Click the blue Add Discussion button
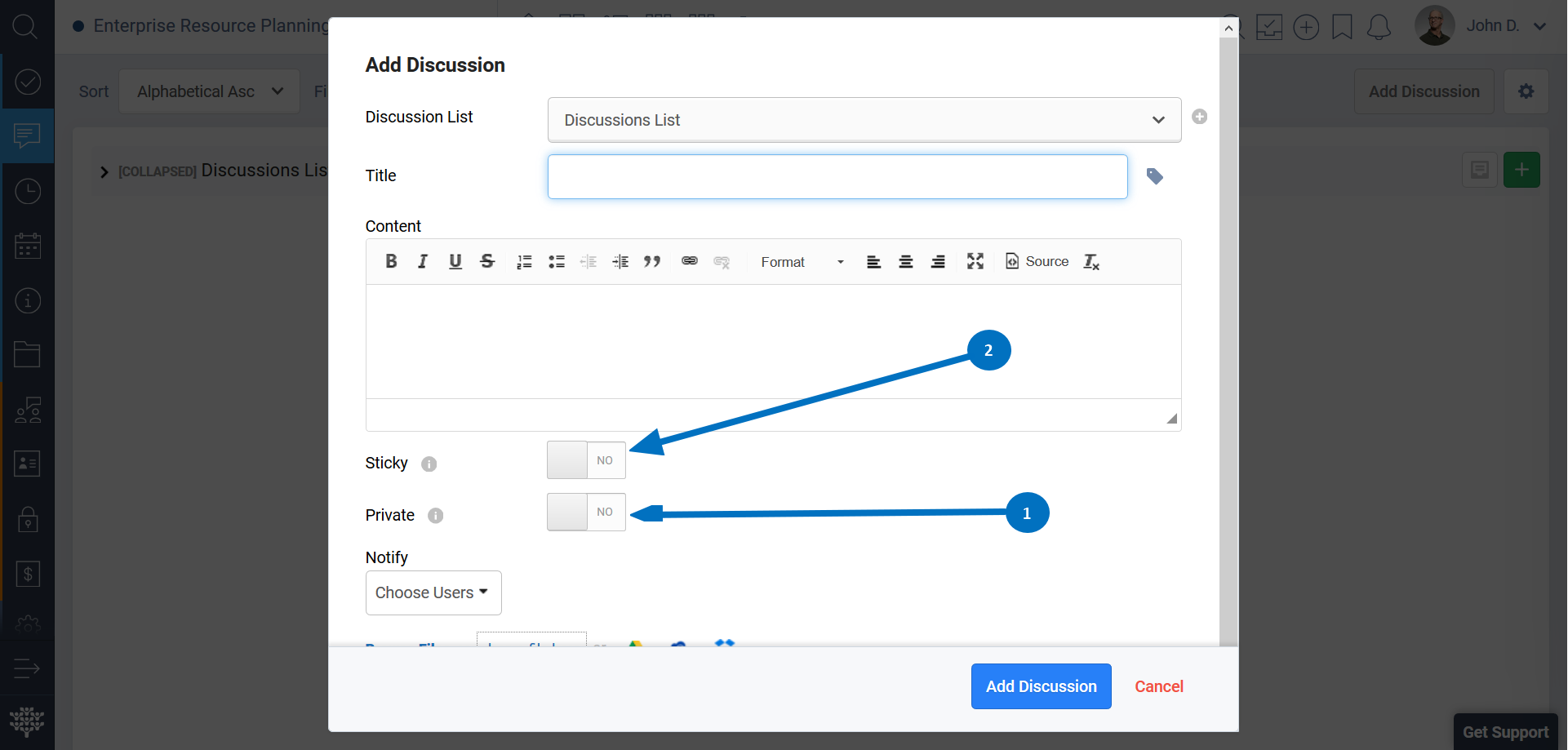This screenshot has width=1568, height=750. pyautogui.click(x=1041, y=686)
